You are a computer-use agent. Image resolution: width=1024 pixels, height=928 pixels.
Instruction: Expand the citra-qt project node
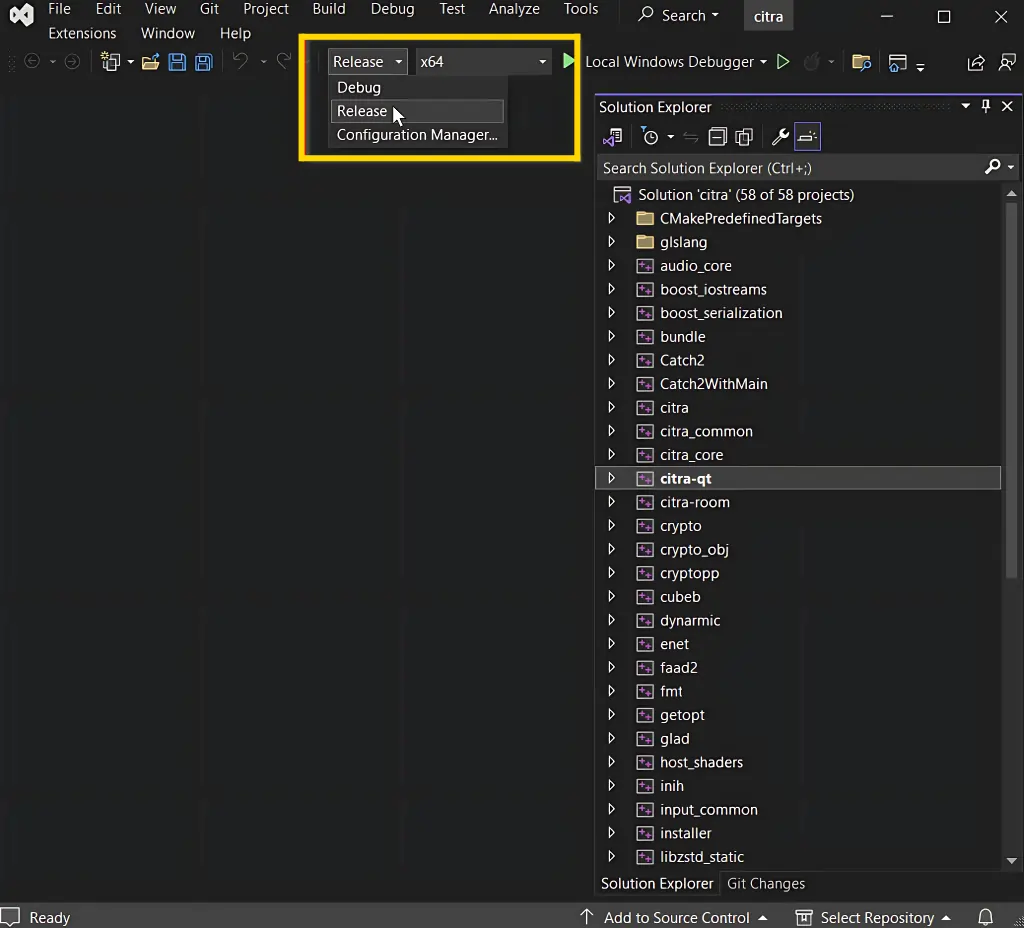click(x=611, y=479)
